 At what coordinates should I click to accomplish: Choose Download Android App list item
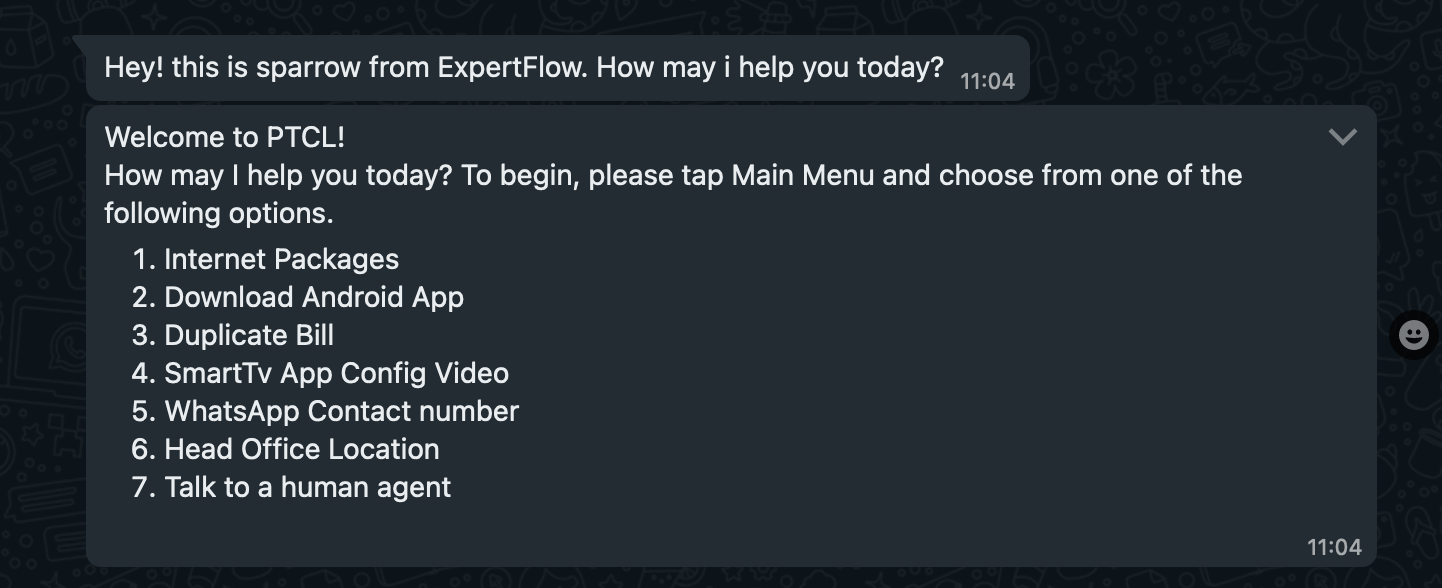click(x=313, y=298)
